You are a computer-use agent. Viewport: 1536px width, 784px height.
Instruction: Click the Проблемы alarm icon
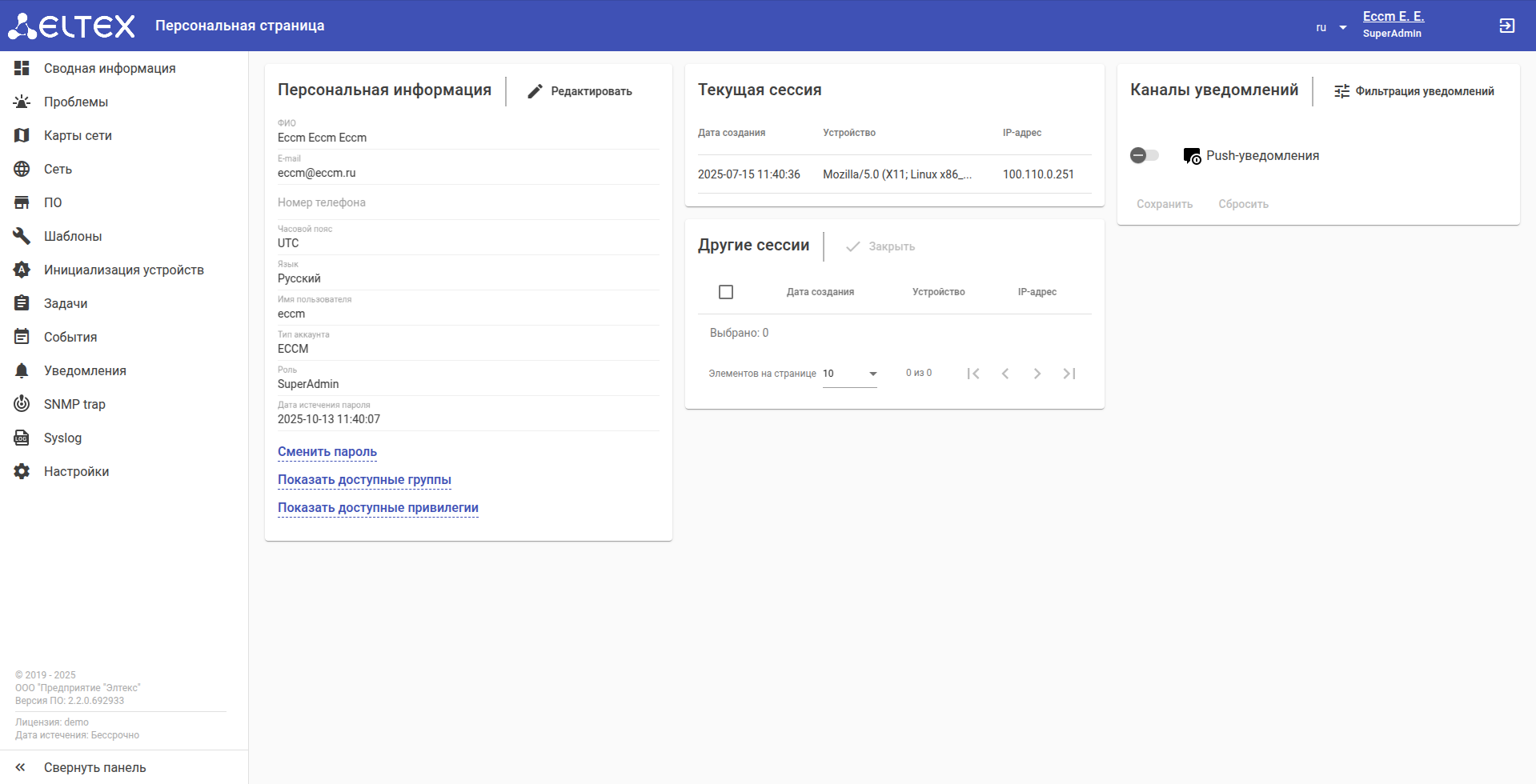coord(22,102)
